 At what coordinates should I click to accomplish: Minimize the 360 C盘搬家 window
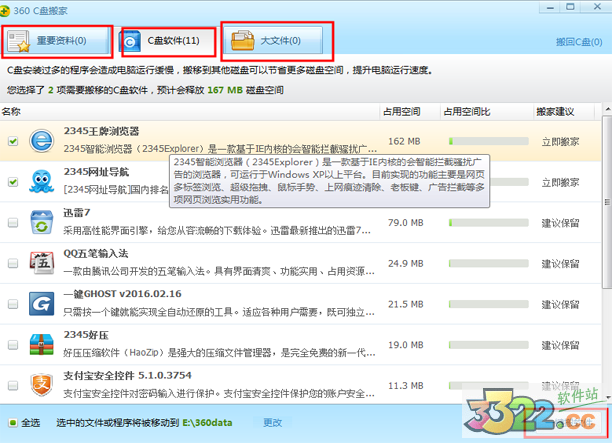[550, 8]
